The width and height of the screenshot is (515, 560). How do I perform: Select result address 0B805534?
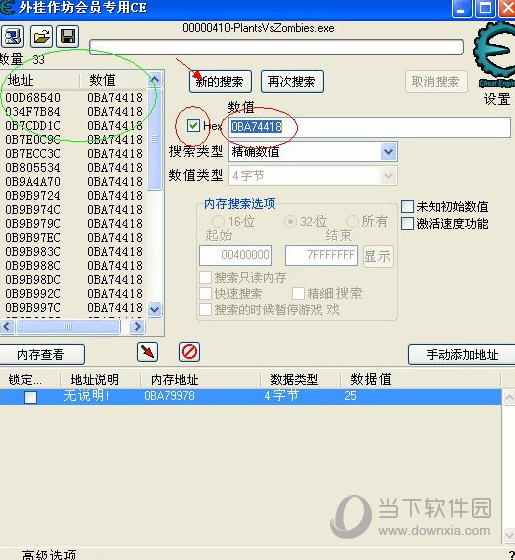click(x=33, y=168)
